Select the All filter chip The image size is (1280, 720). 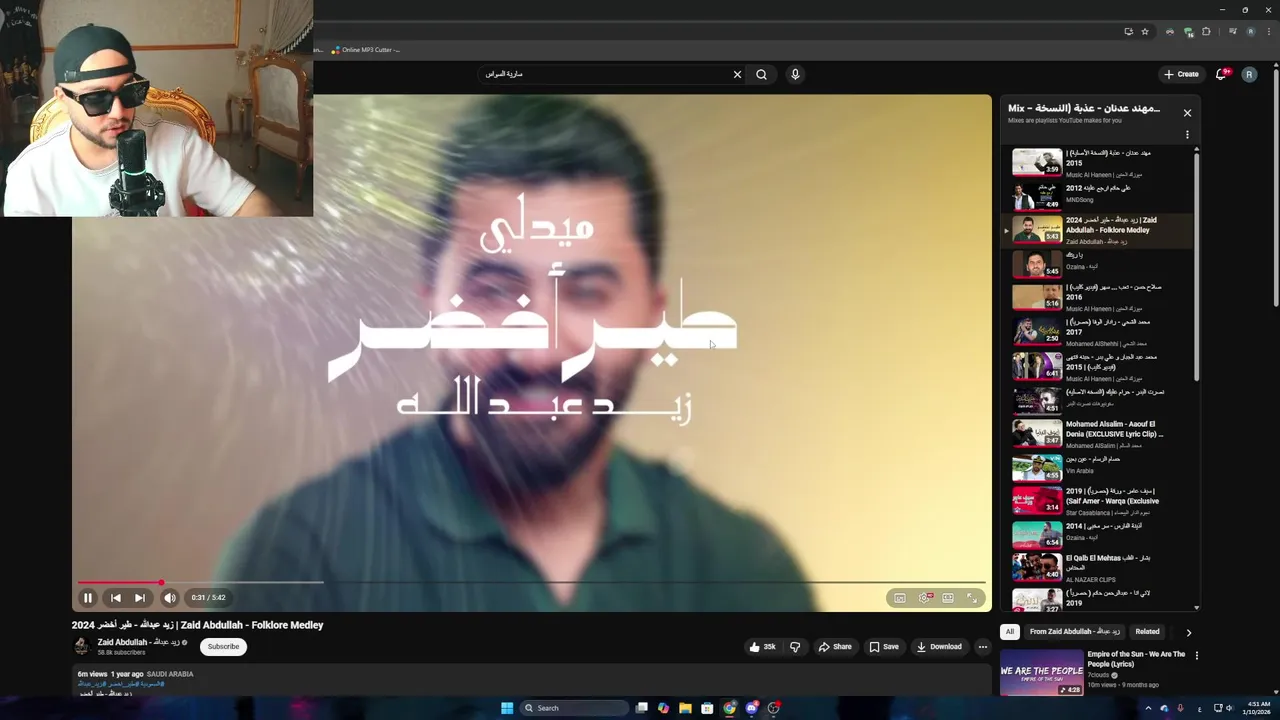pos(1010,632)
